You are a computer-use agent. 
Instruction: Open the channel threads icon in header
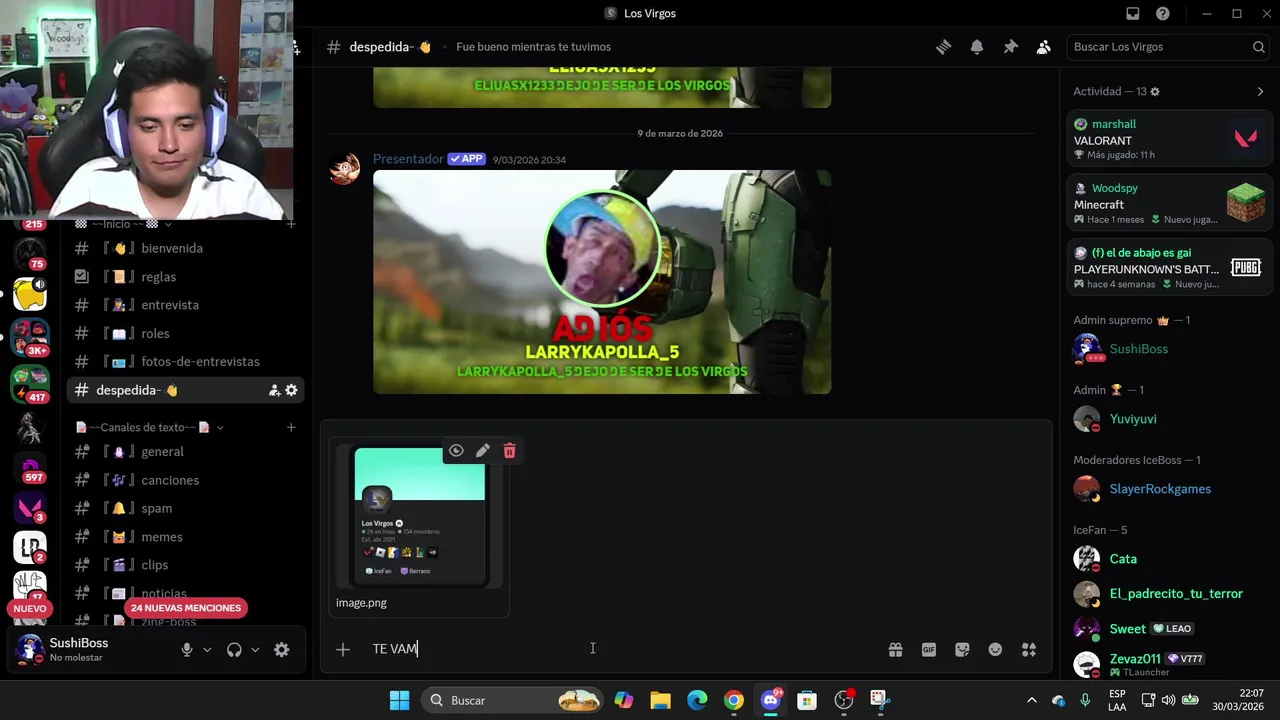(943, 47)
